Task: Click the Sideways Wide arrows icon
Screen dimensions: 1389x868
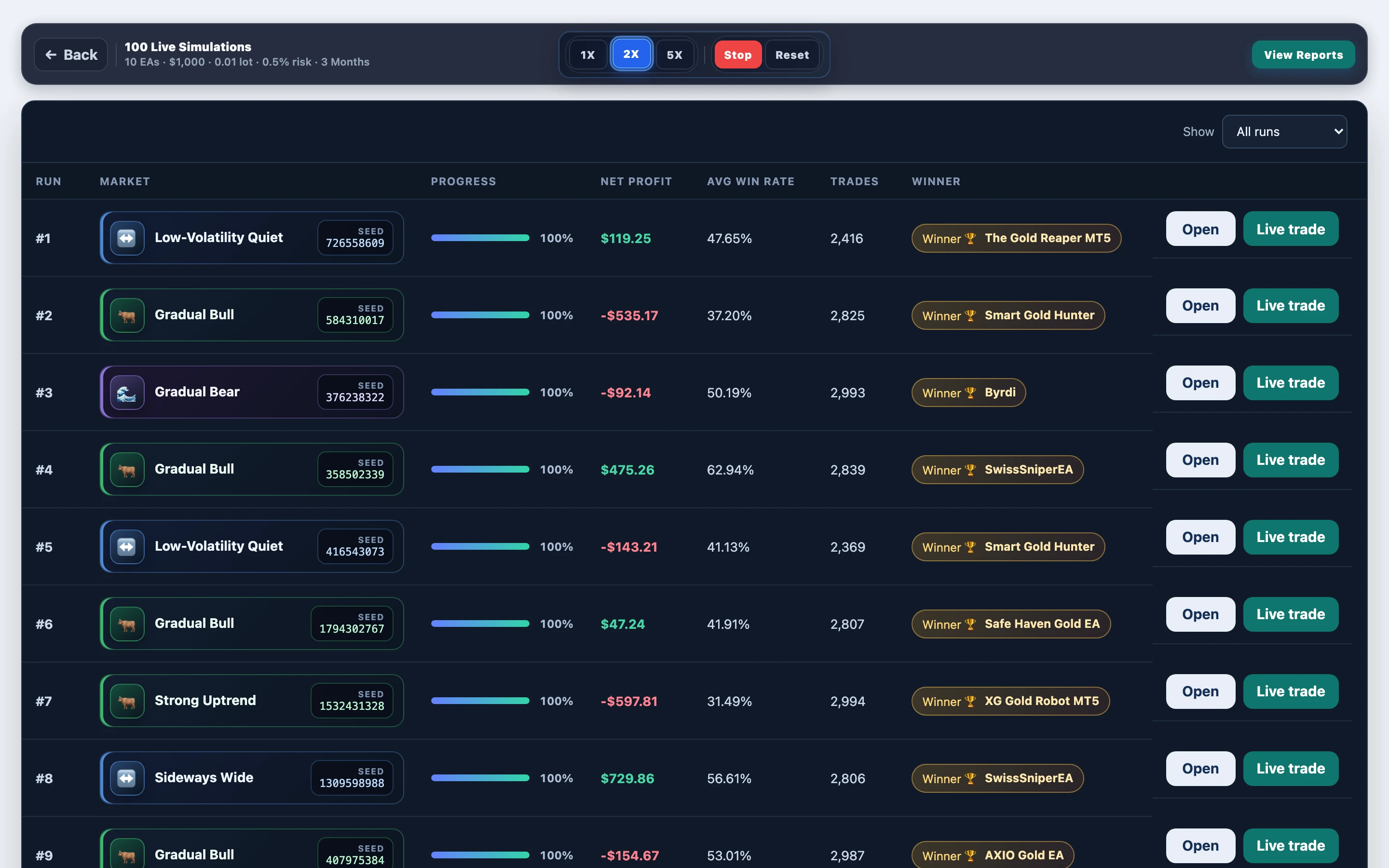Action: coord(127,778)
